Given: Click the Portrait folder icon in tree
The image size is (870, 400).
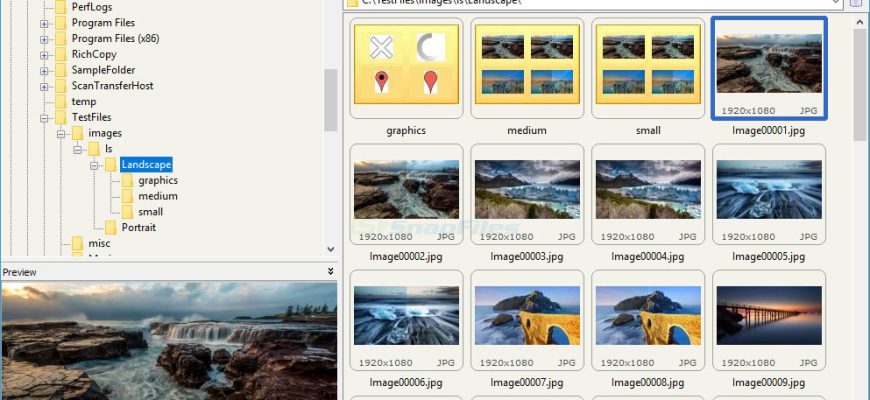Looking at the screenshot, I should point(111,227).
